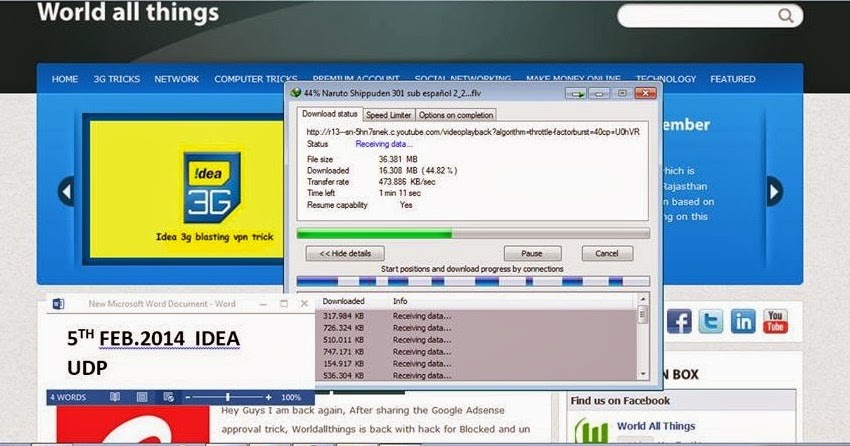Click the download manager title bar icon

pos(295,93)
